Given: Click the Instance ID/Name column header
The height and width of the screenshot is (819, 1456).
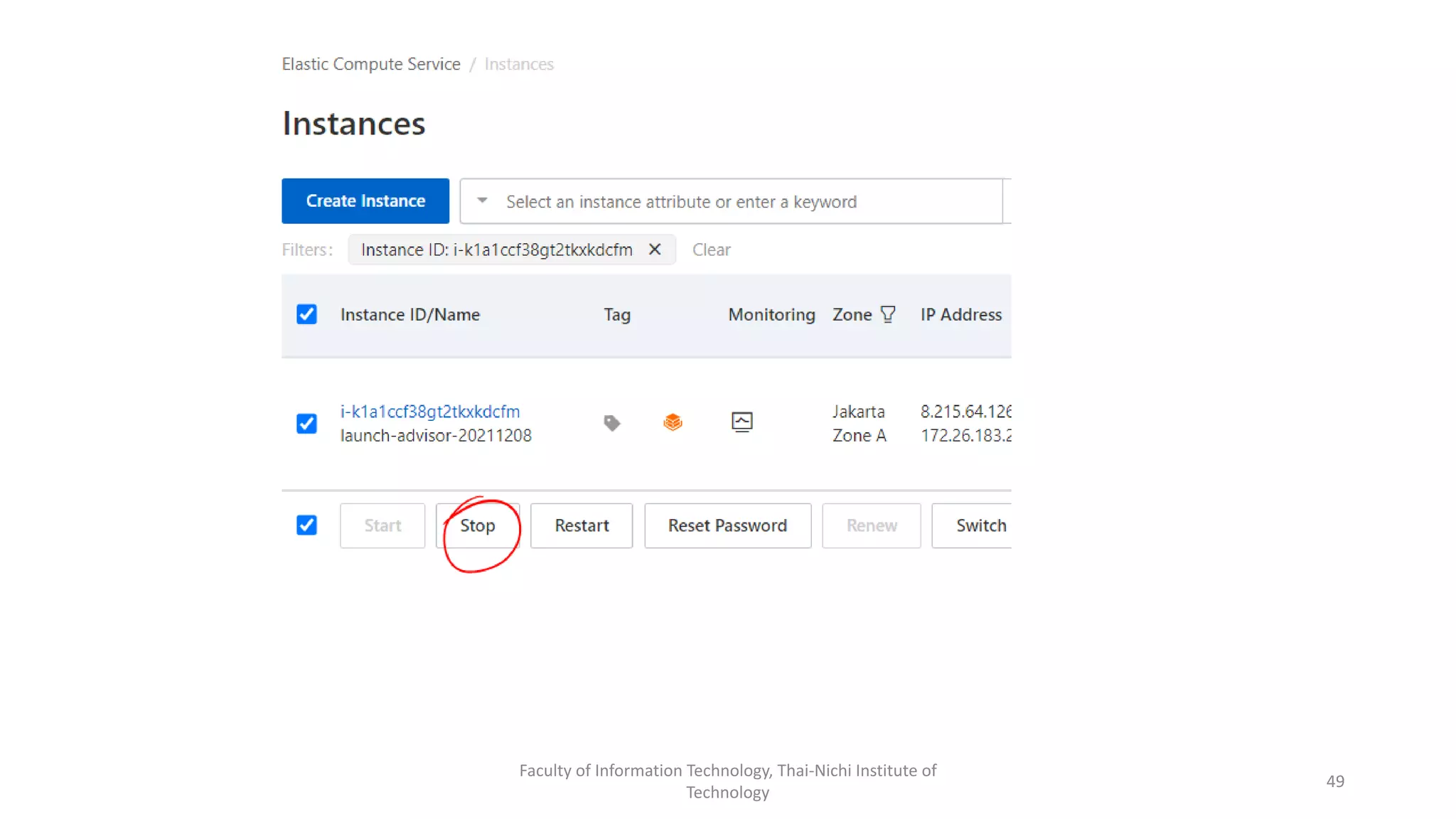Looking at the screenshot, I should [x=410, y=314].
